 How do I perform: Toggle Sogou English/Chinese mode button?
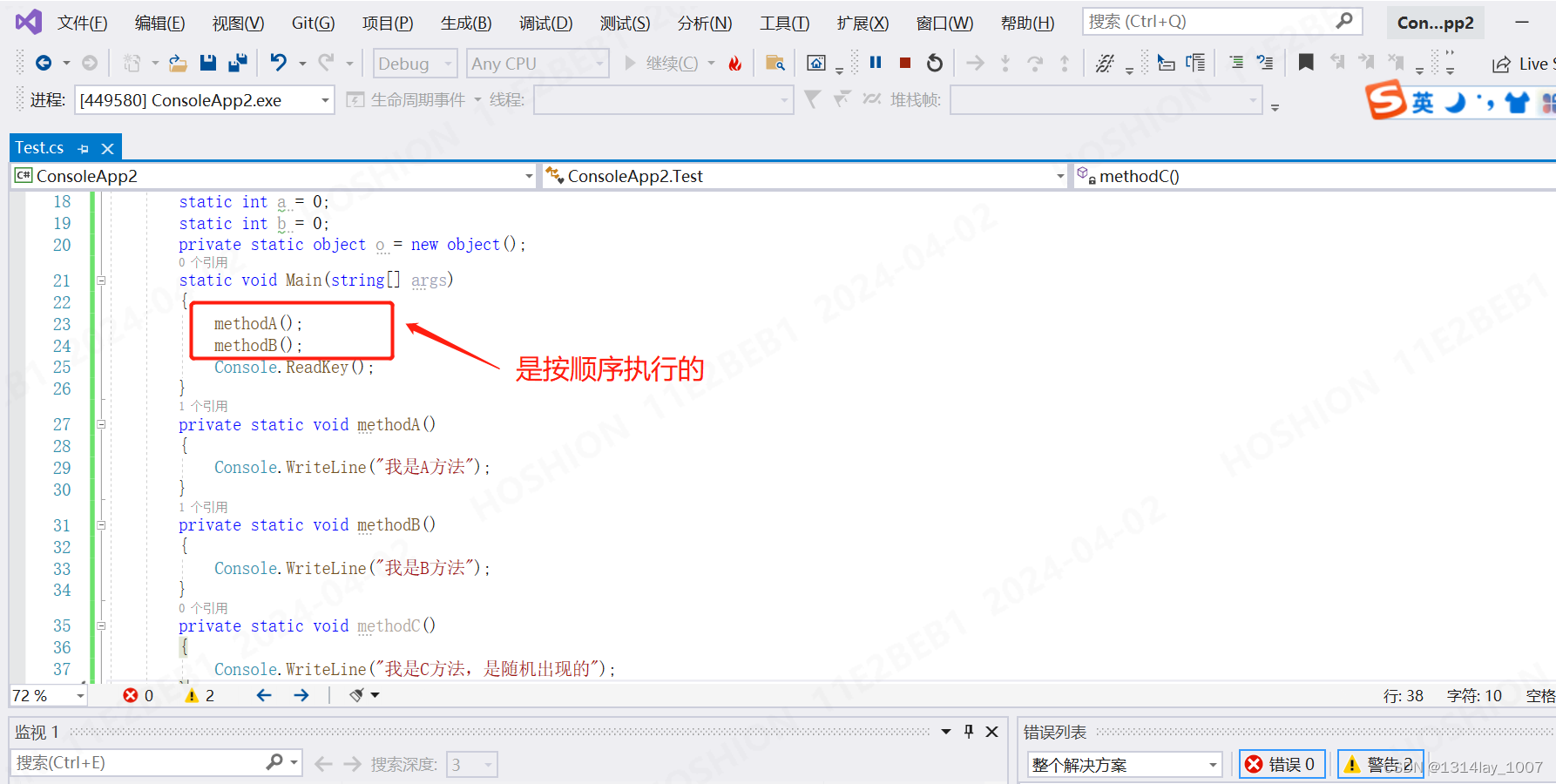pyautogui.click(x=1422, y=103)
